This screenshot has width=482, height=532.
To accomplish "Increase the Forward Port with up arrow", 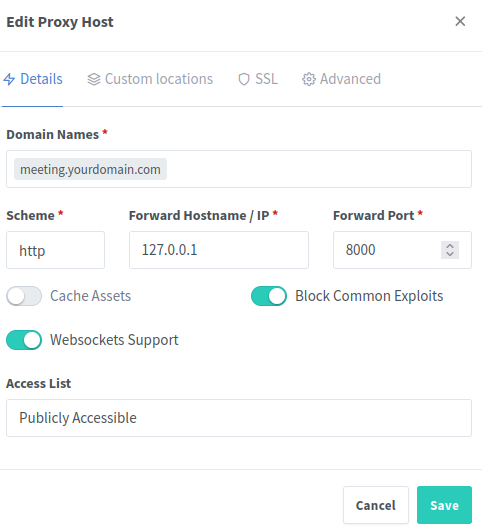I will point(450,246).
